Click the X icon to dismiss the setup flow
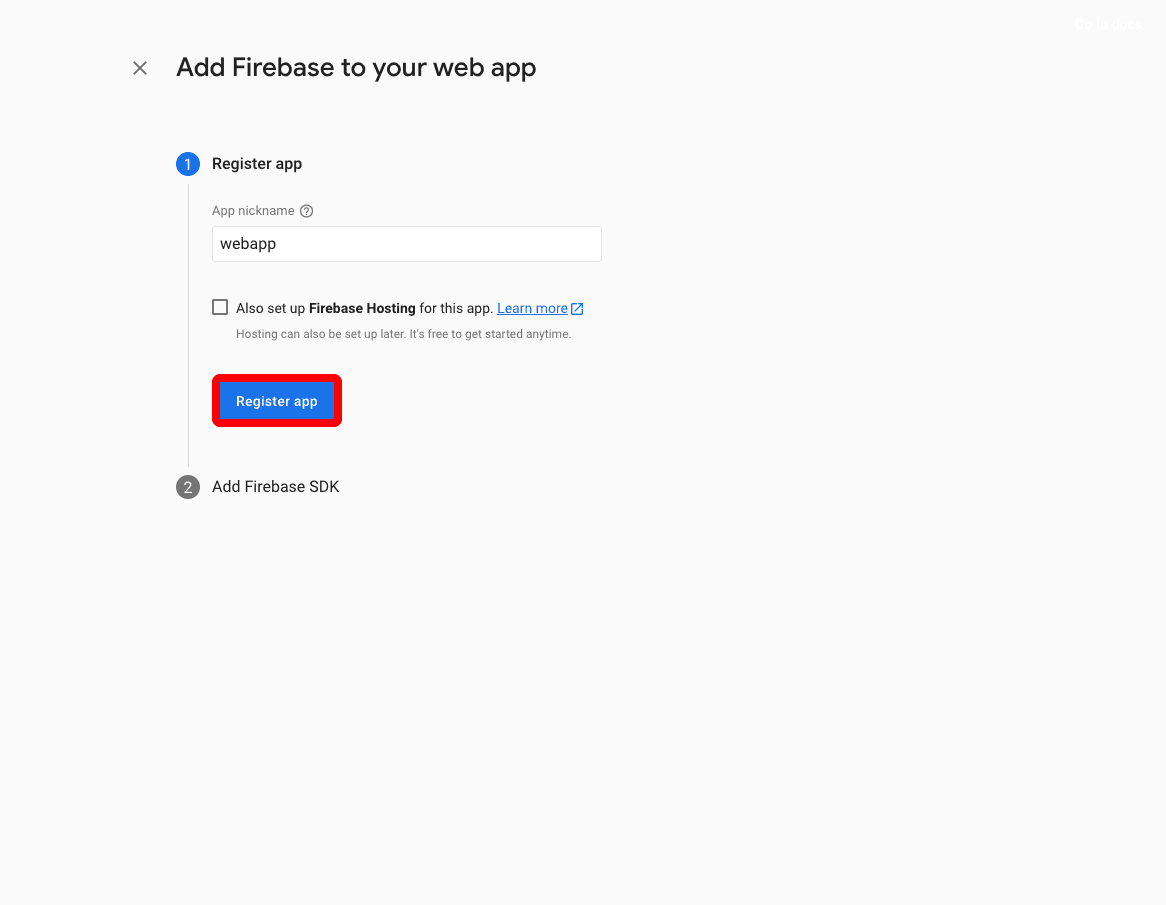 pos(139,68)
